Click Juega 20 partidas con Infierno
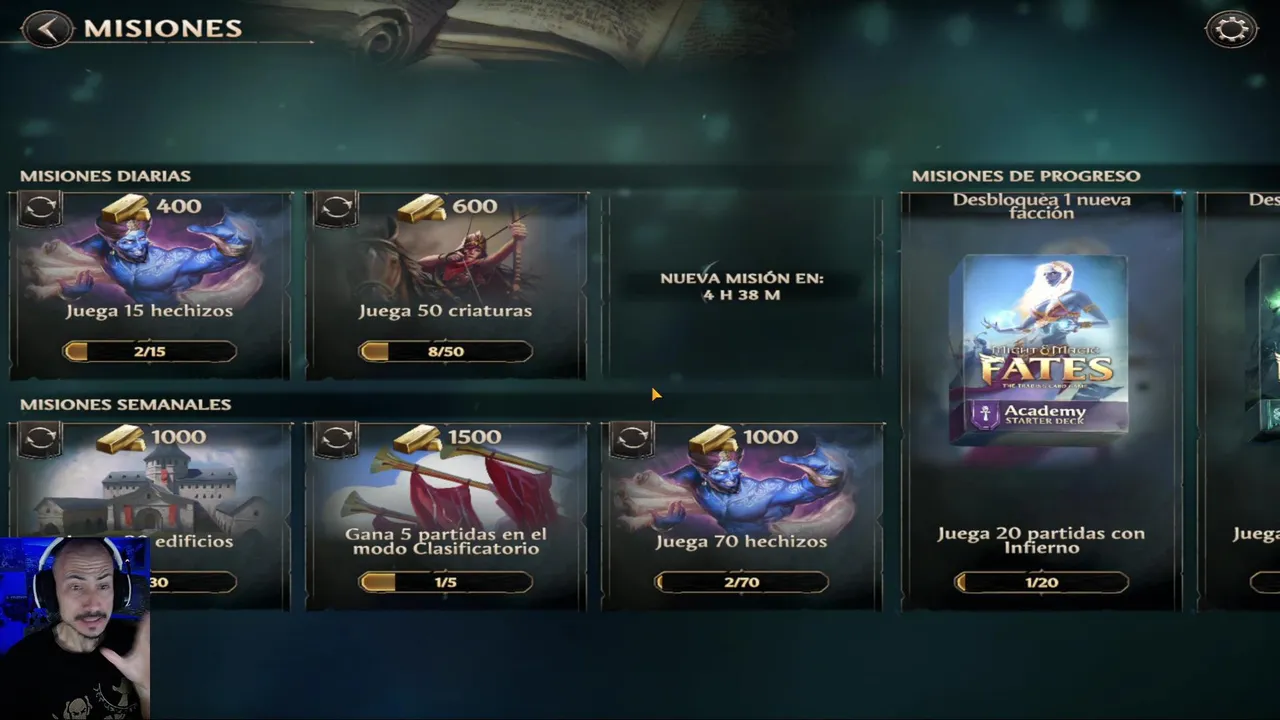 [1041, 540]
